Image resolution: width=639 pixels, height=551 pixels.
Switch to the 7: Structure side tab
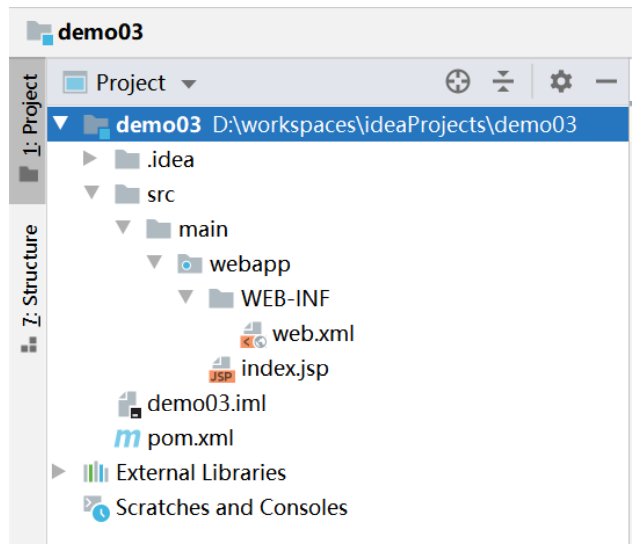[x=28, y=287]
